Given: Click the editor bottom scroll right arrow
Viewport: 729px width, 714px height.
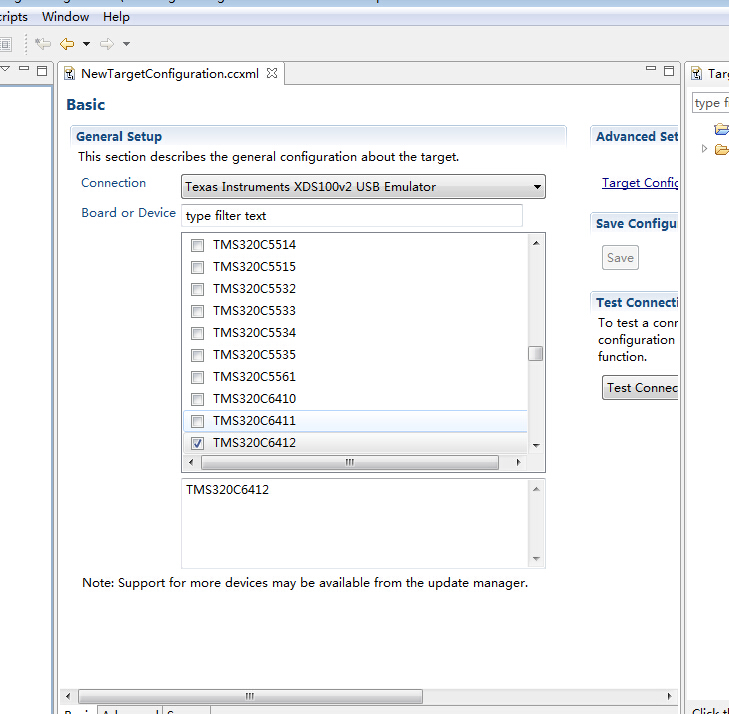Looking at the screenshot, I should (669, 696).
